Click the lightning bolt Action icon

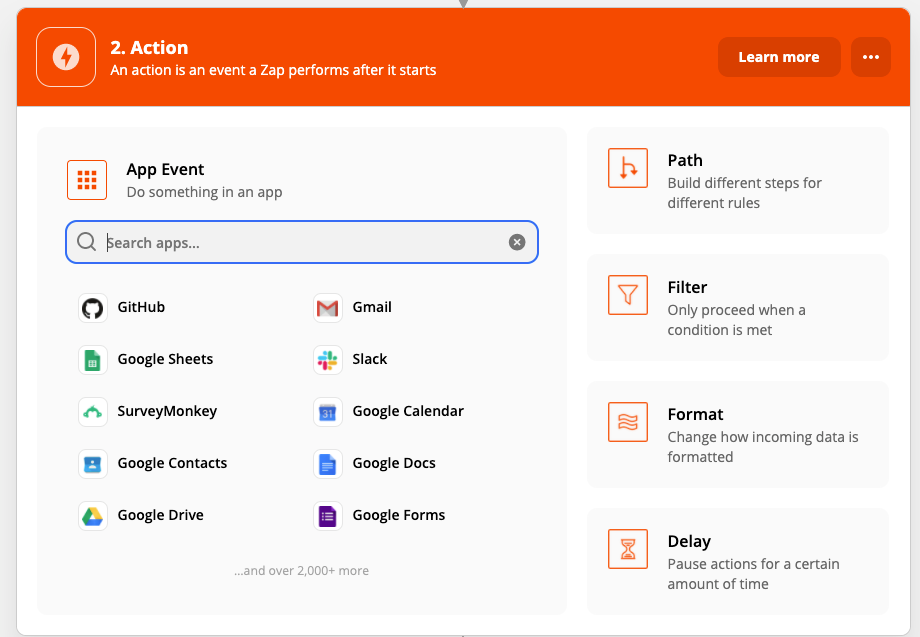[66, 57]
